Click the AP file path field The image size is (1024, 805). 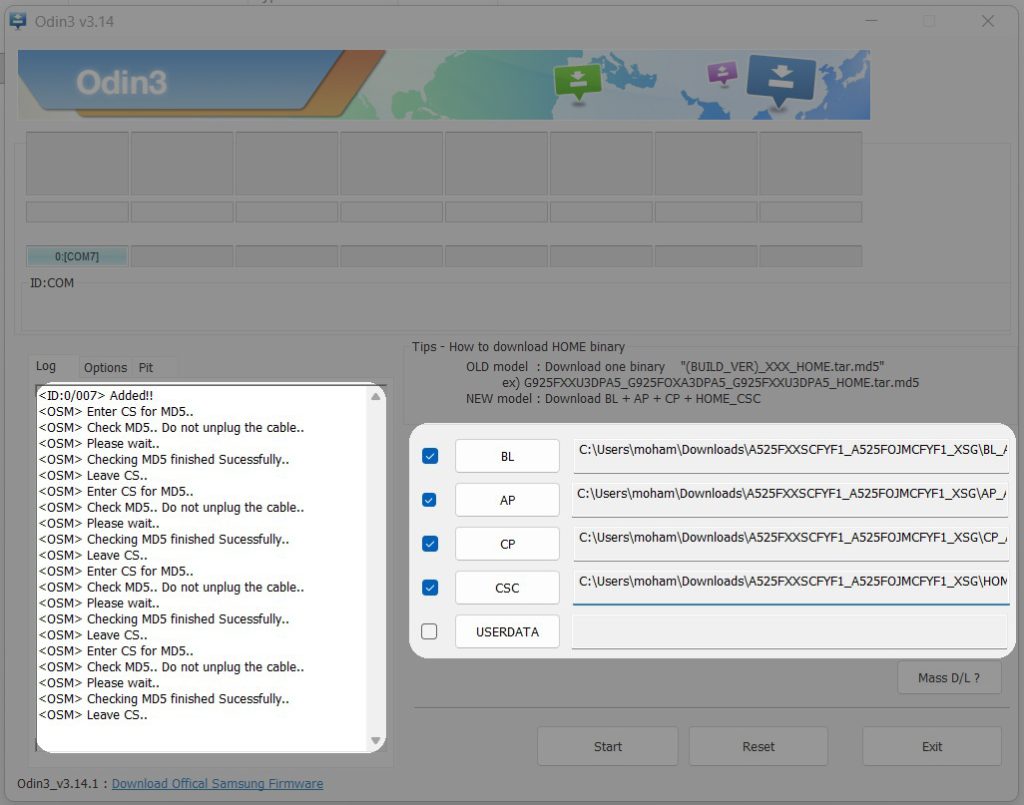coord(790,500)
